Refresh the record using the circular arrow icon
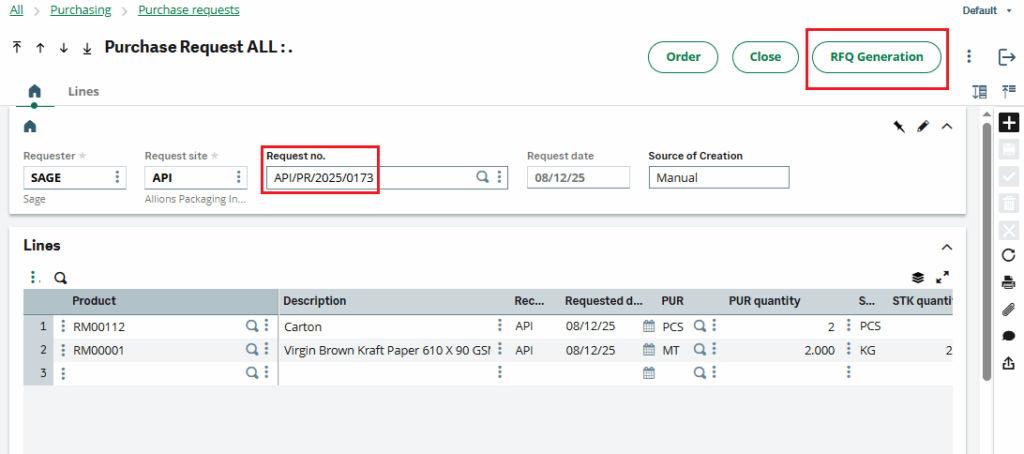The image size is (1024, 454). tap(1009, 255)
